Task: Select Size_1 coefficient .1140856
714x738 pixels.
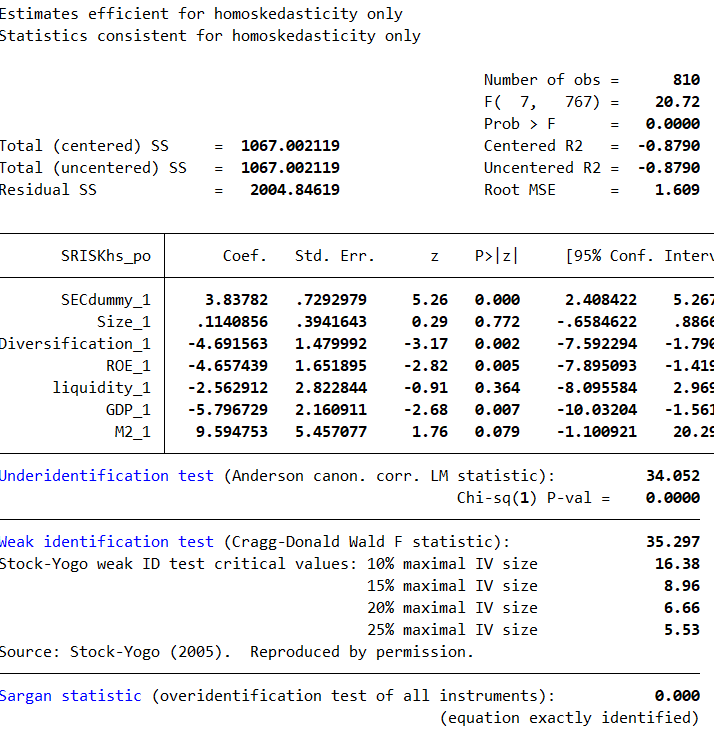Action: tap(233, 322)
